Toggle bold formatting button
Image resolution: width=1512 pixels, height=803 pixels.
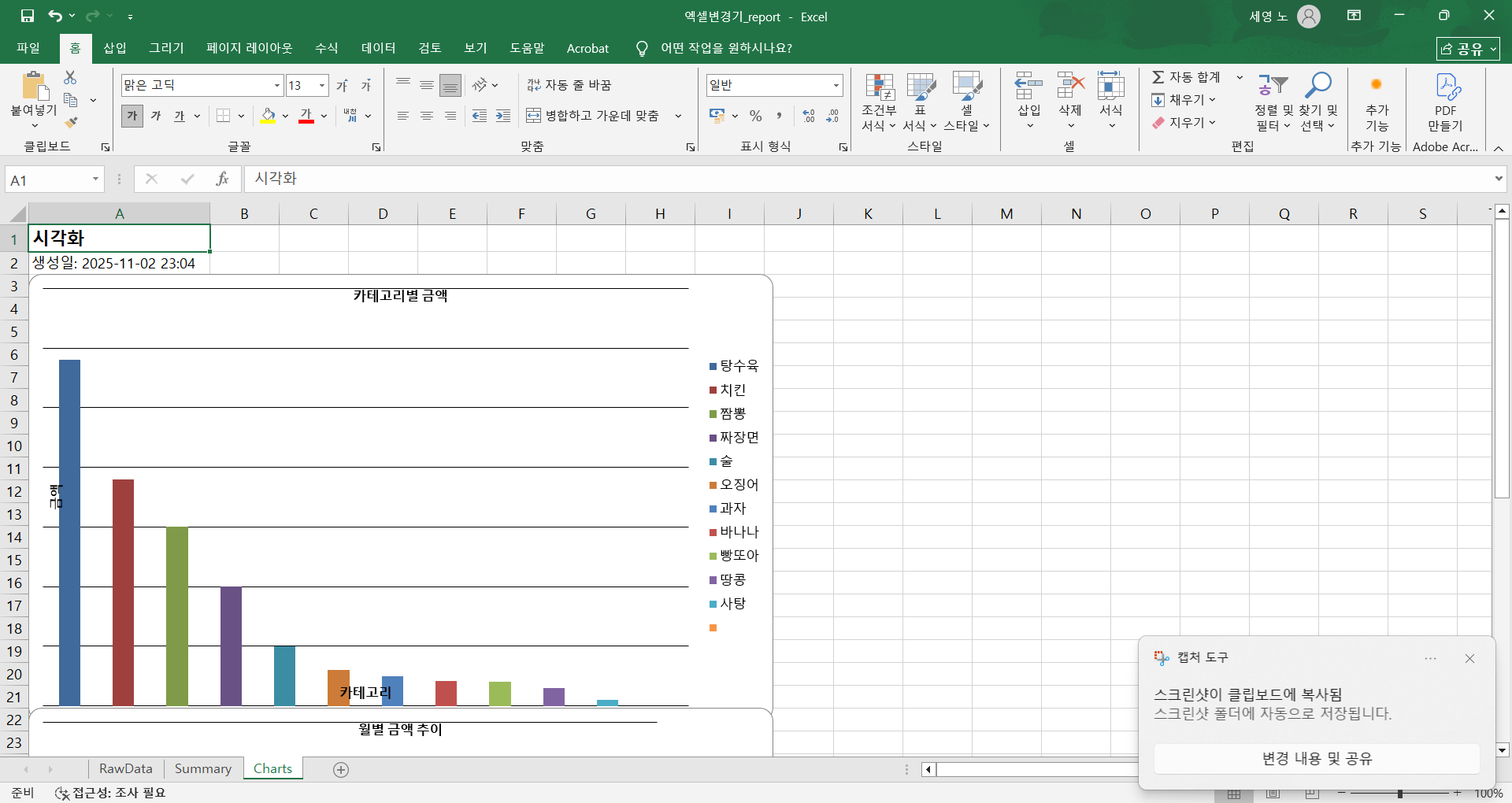pos(132,116)
